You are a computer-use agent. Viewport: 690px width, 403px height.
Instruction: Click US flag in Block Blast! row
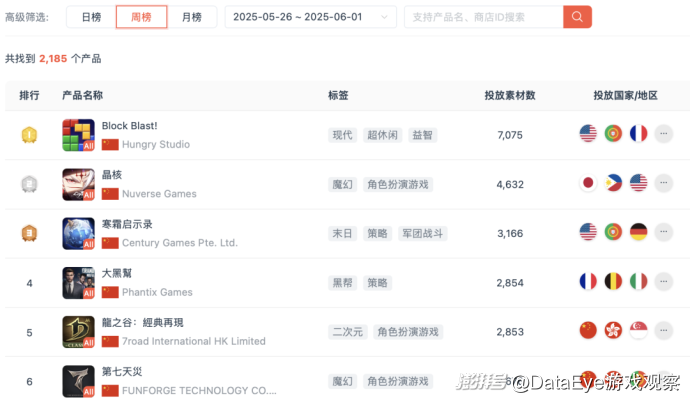pos(588,133)
